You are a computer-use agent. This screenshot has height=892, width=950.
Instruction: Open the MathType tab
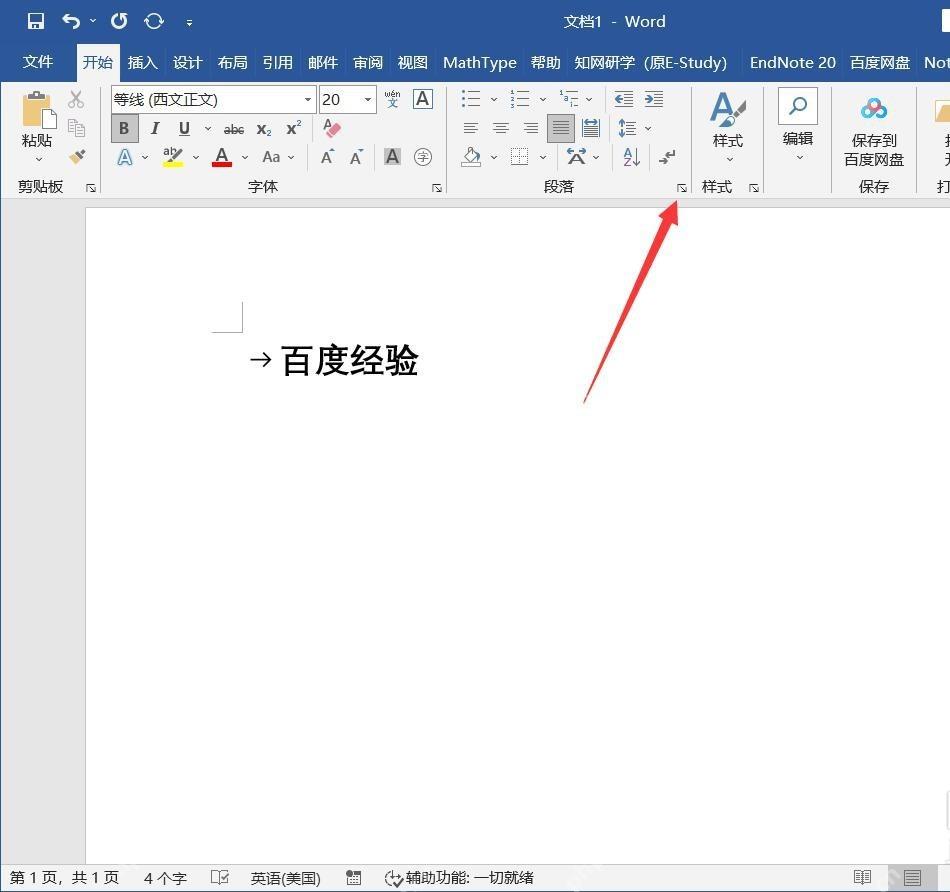(480, 62)
